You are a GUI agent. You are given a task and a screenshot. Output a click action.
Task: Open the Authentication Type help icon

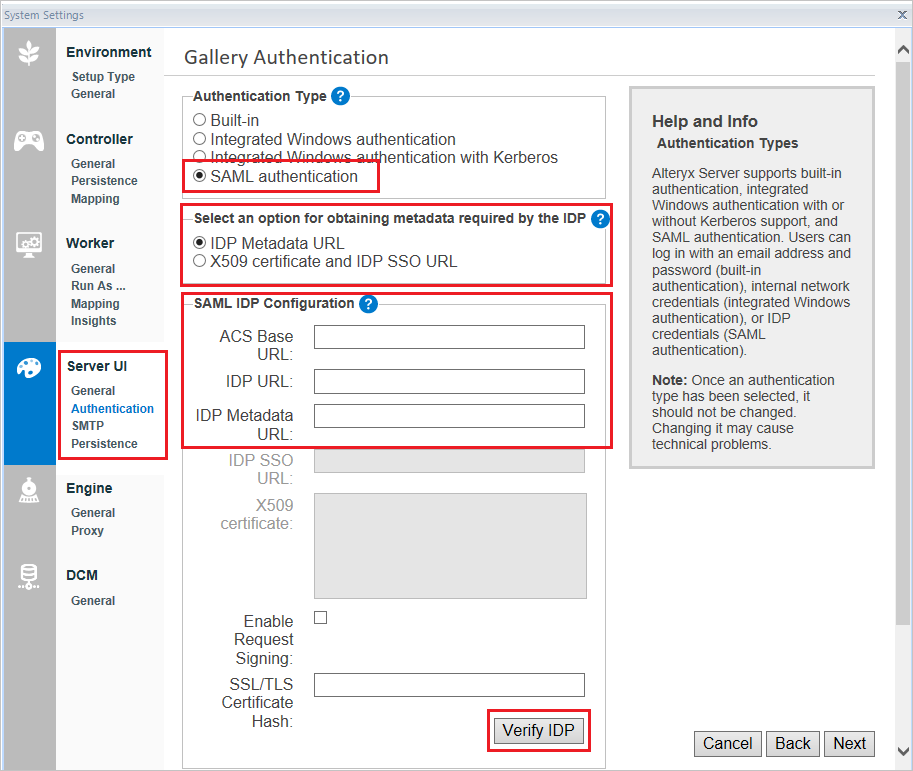340,96
